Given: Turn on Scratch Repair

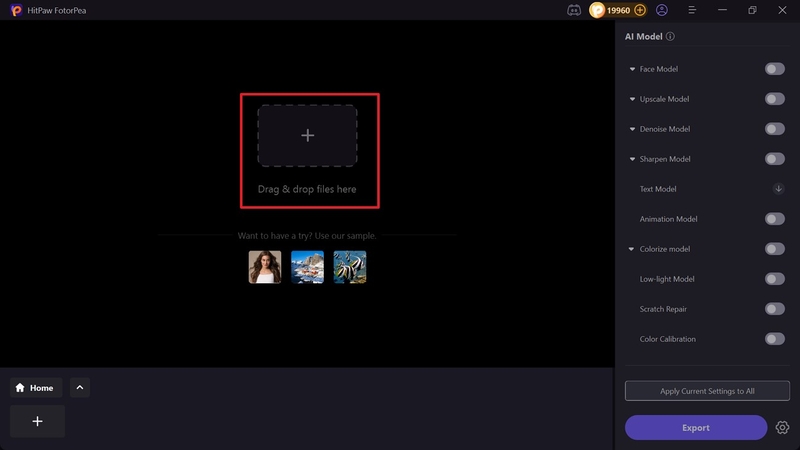Looking at the screenshot, I should tap(774, 309).
